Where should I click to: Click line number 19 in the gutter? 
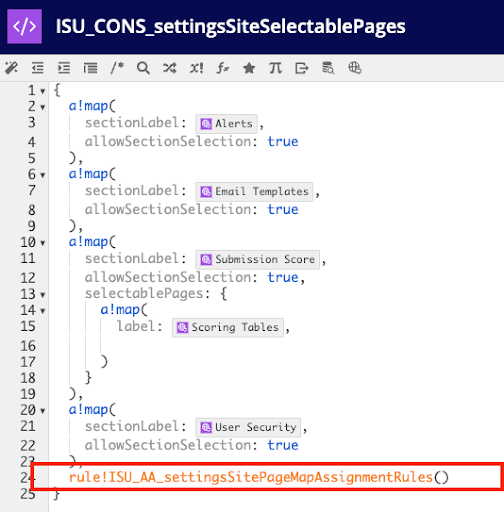point(28,394)
